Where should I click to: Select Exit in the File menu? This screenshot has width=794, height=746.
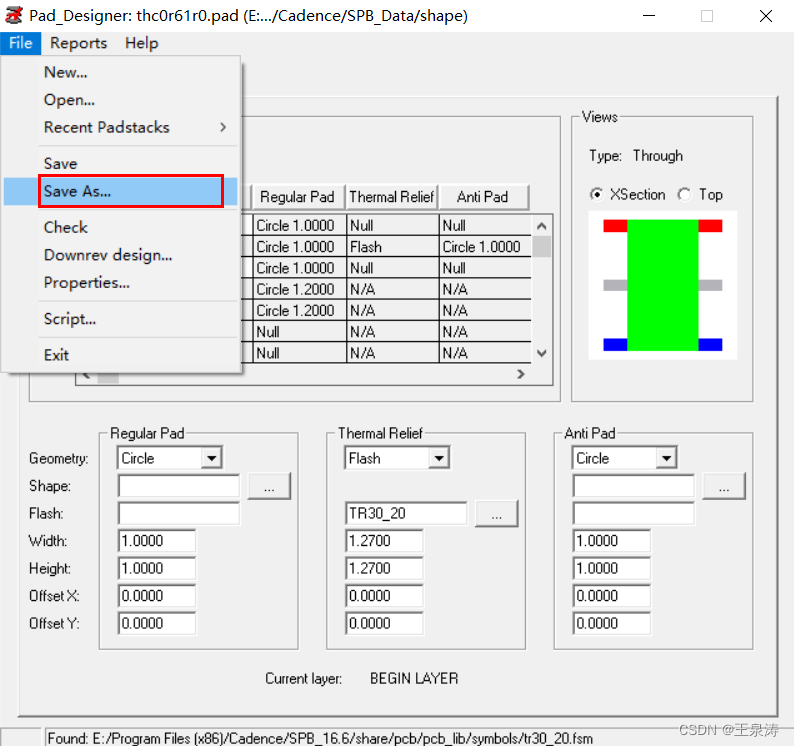(x=57, y=355)
